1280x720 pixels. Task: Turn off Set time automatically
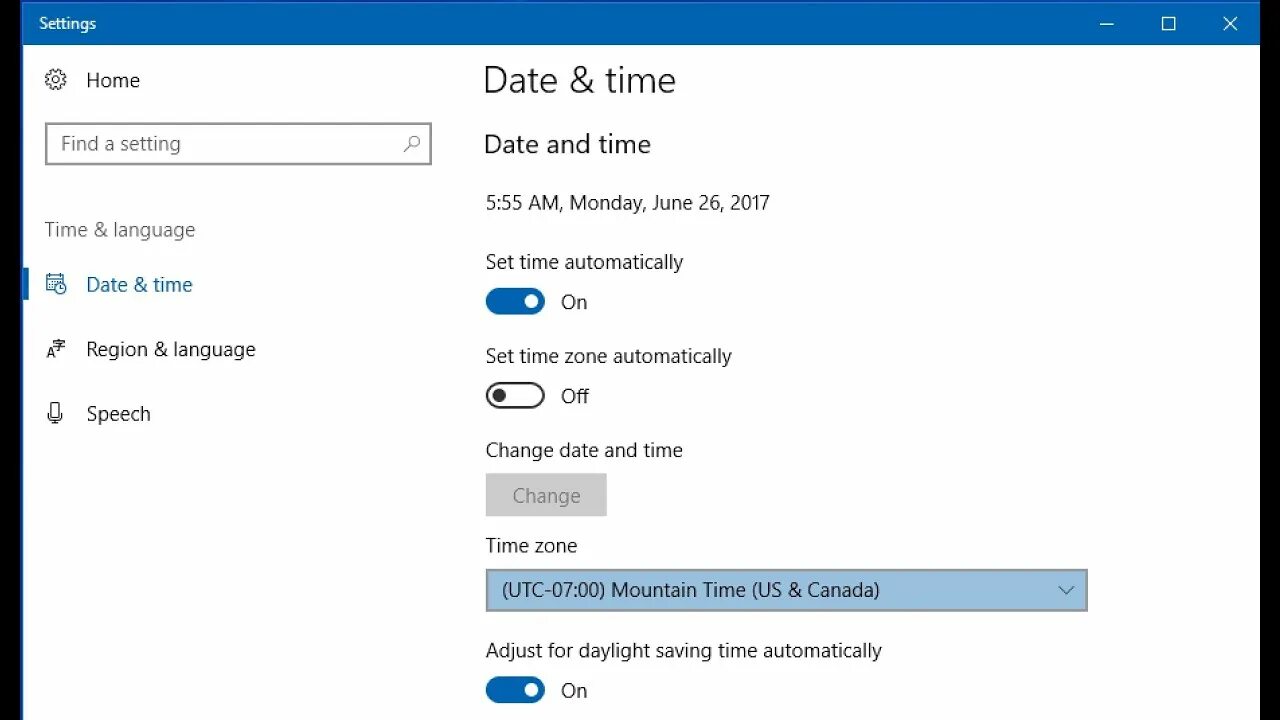click(x=515, y=302)
